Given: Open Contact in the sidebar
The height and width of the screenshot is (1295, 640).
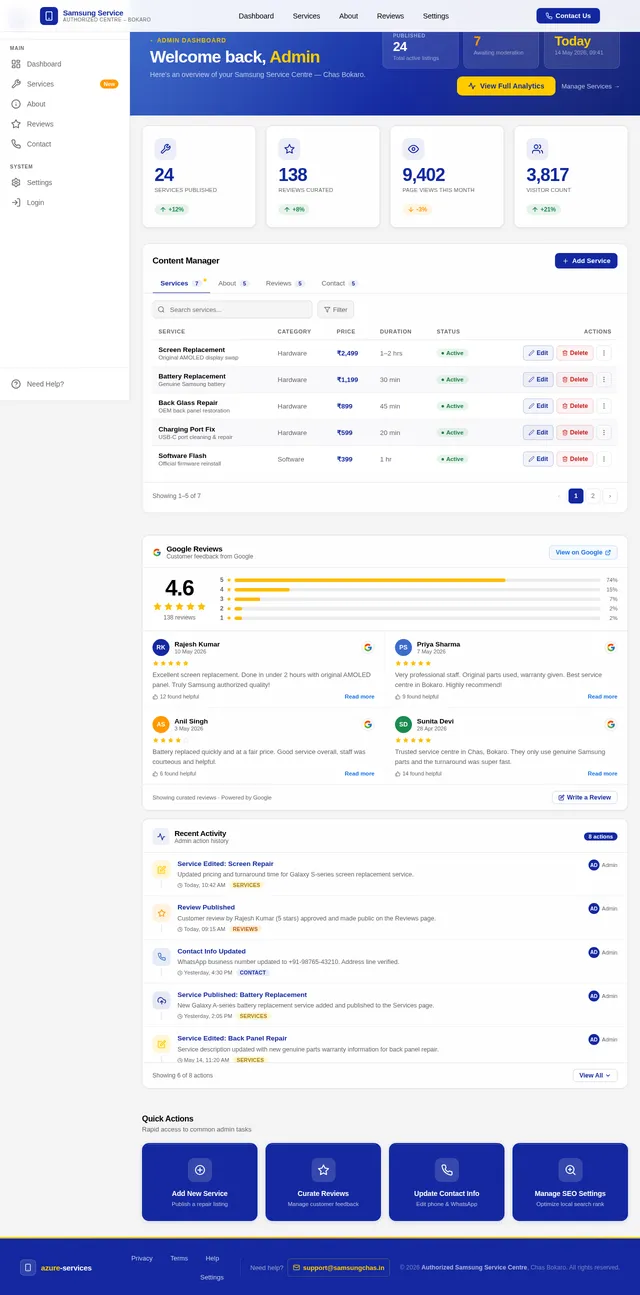Looking at the screenshot, I should coord(65,144).
